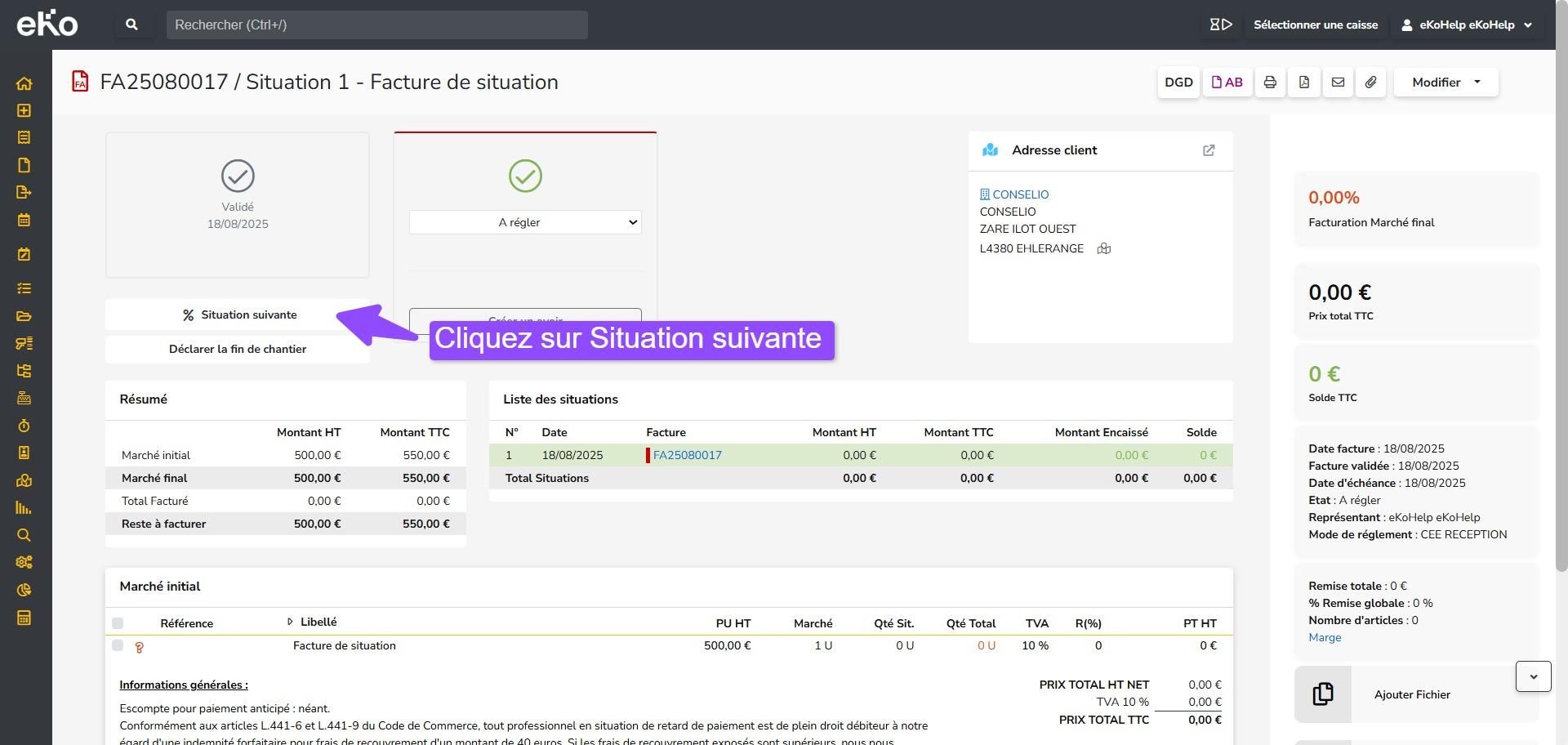Screen dimensions: 1568x745
Task: Click the Situation suivante button
Action: point(238,315)
